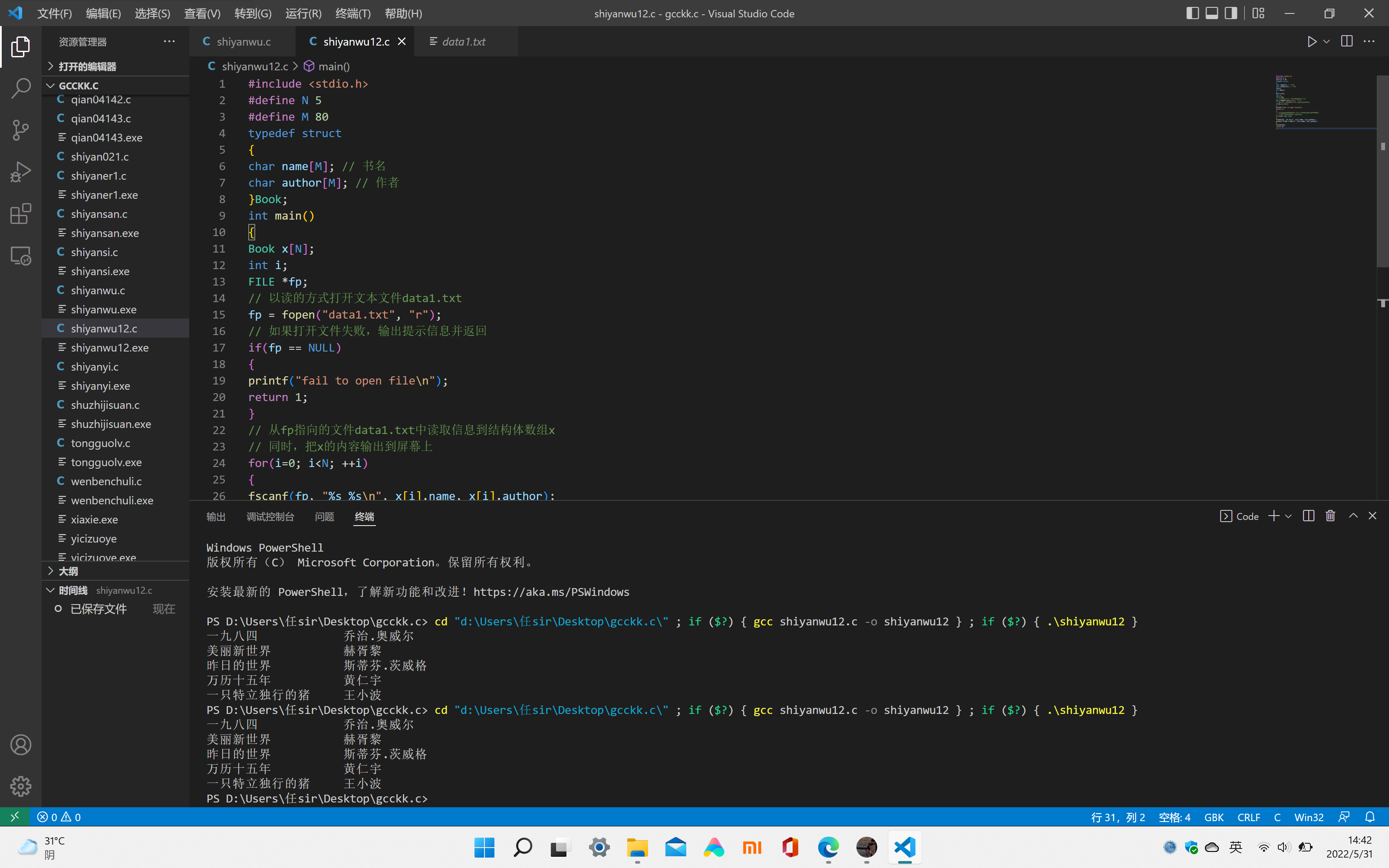This screenshot has height=868, width=1389.
Task: Open the Accounts menu icon
Action: coord(21,745)
